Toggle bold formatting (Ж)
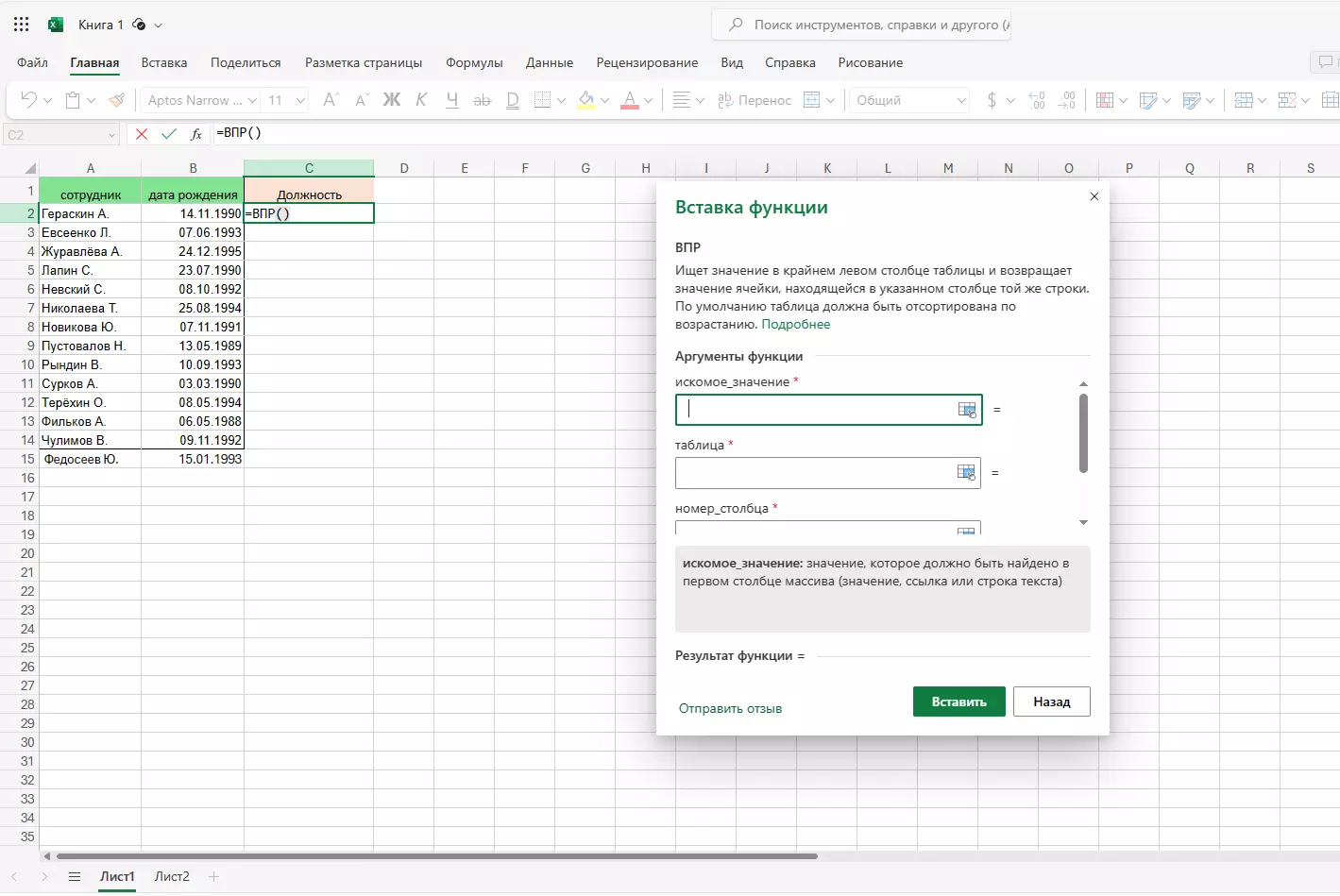Image resolution: width=1340 pixels, height=896 pixels. [391, 100]
